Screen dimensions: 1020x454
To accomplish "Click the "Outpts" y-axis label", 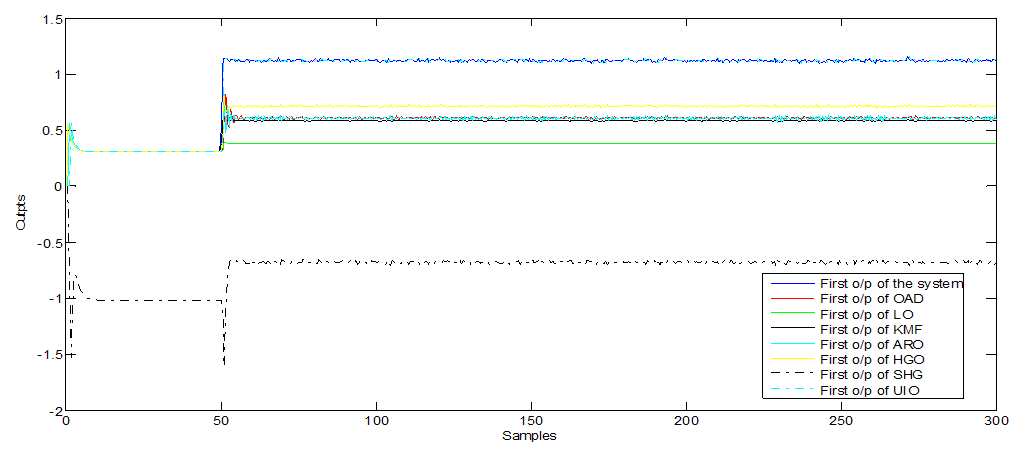I will coord(20,214).
